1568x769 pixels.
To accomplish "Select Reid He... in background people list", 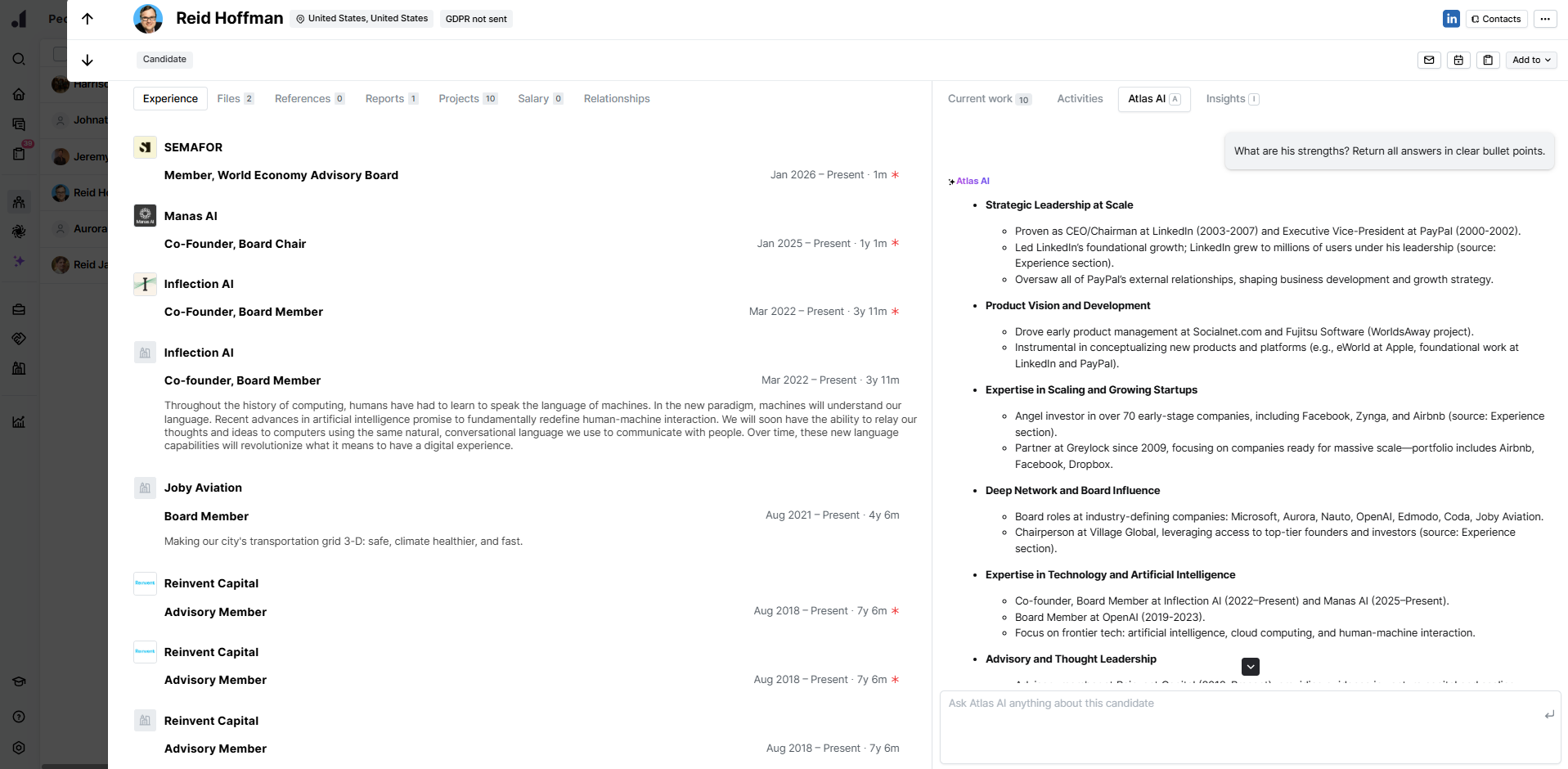I will (80, 193).
